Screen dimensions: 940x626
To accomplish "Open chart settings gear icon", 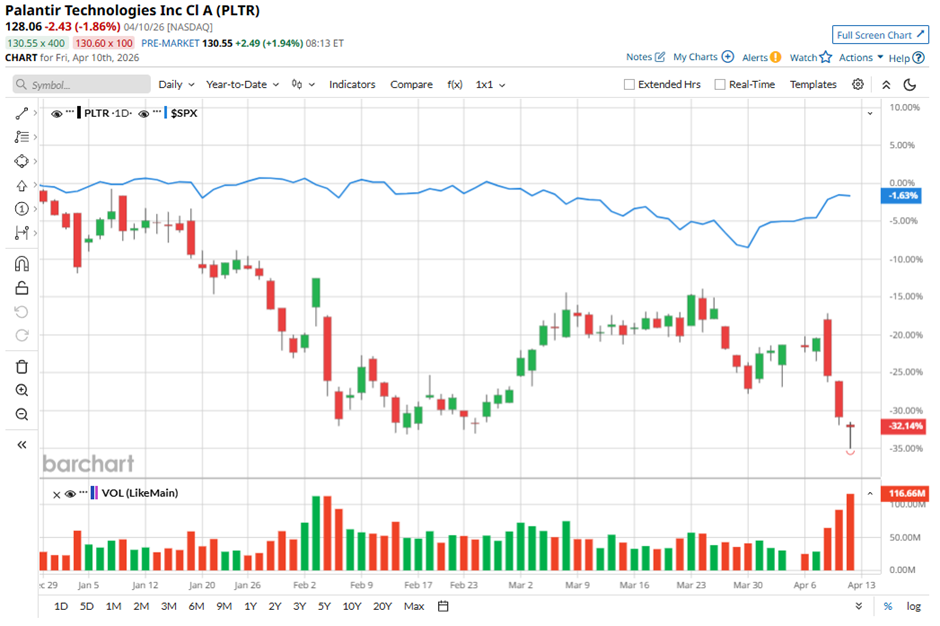I will (858, 85).
